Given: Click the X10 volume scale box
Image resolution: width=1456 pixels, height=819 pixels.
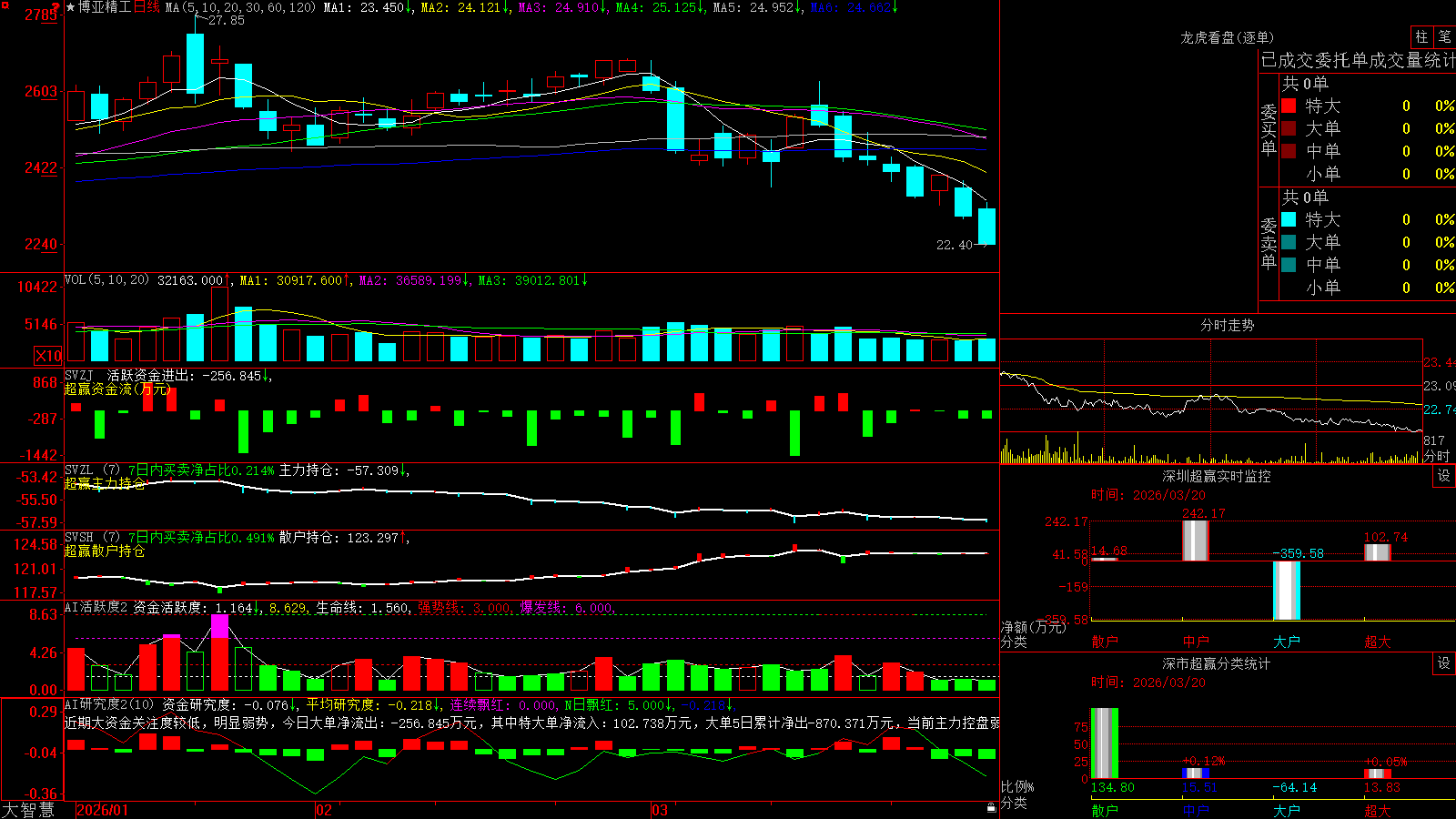Looking at the screenshot, I should (48, 356).
